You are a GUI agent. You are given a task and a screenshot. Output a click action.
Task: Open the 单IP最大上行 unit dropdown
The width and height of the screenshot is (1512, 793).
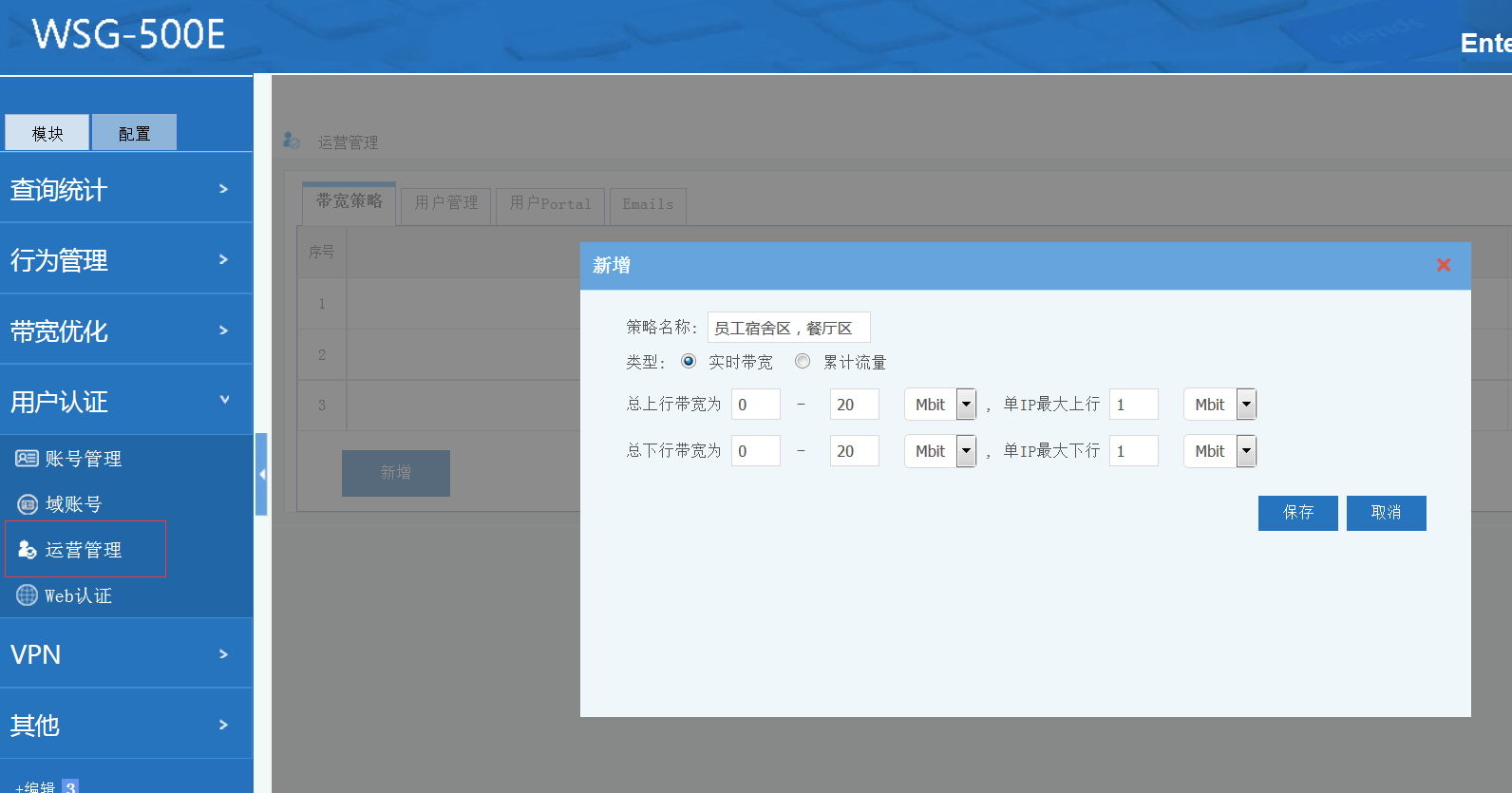[1246, 405]
